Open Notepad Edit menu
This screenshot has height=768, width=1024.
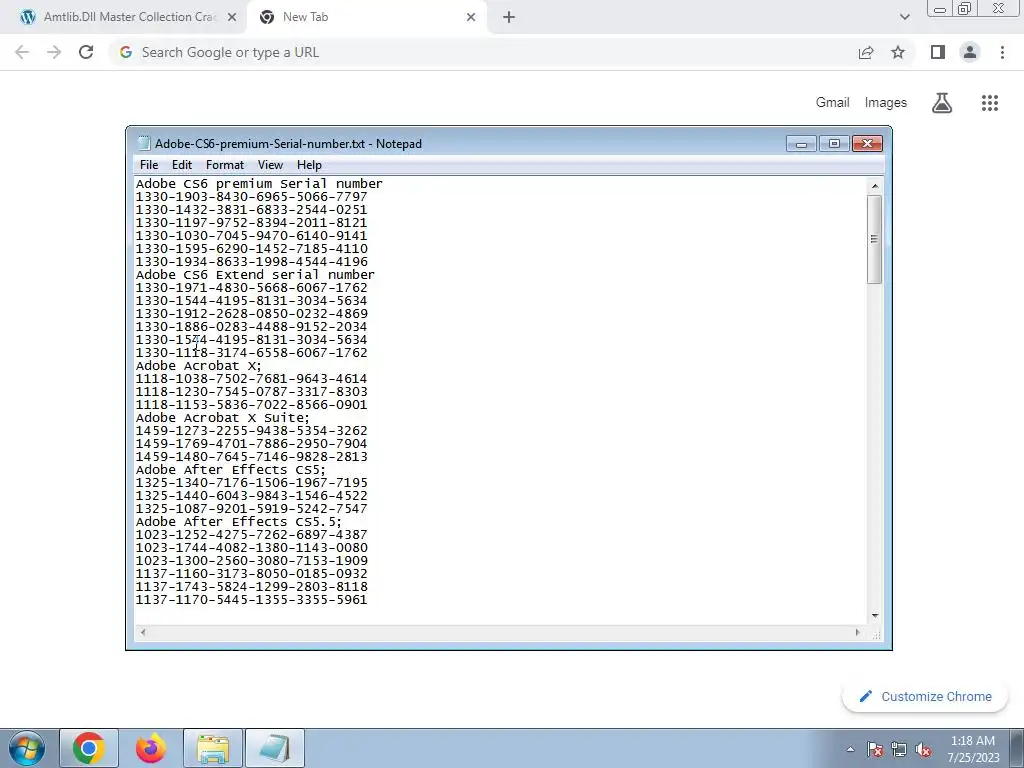tap(182, 165)
